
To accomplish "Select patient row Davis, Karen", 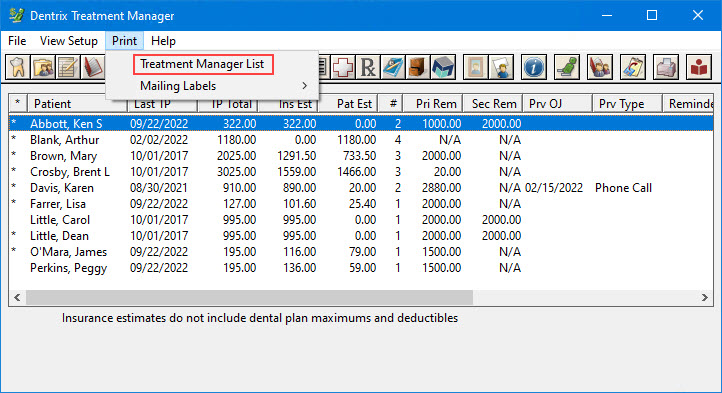I will [x=361, y=188].
